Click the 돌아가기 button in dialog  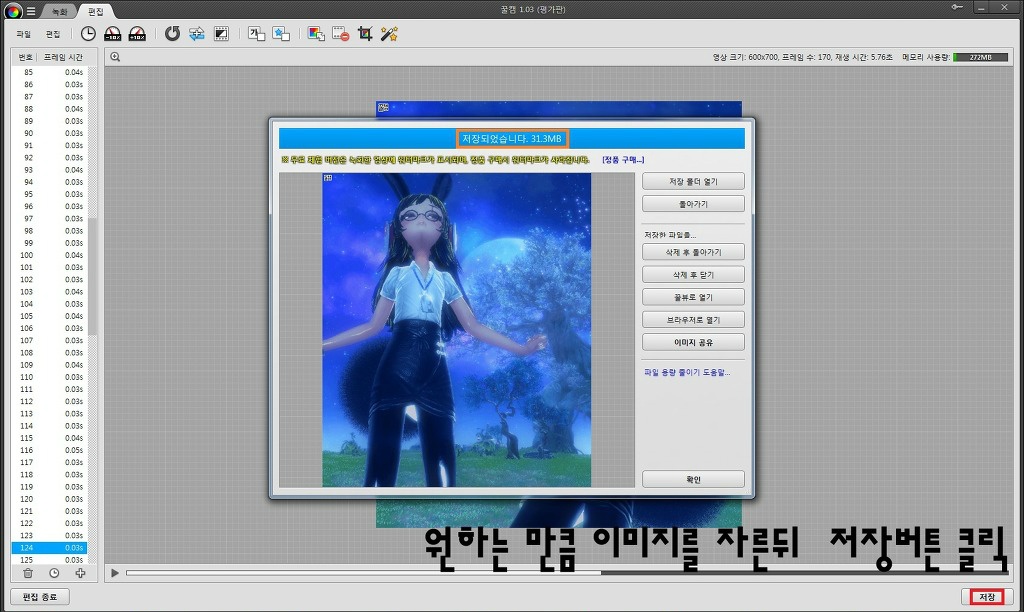point(693,204)
